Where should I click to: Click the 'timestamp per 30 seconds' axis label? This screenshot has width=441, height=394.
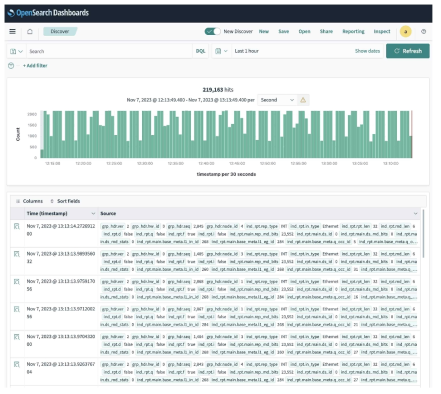click(226, 174)
